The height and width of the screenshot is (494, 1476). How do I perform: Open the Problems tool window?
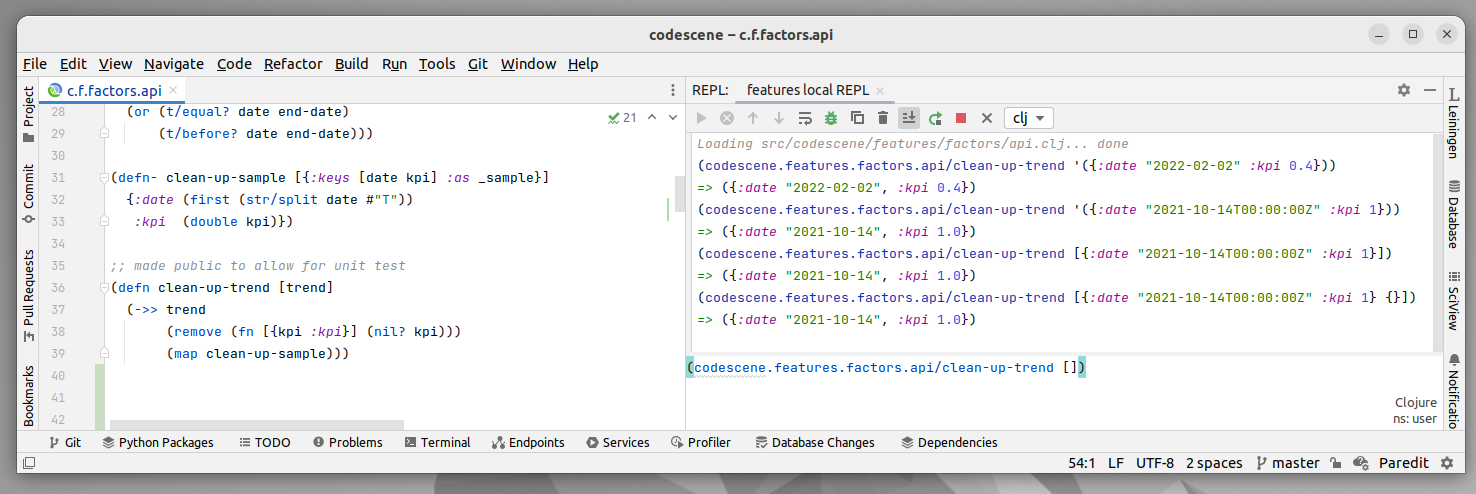pos(347,442)
